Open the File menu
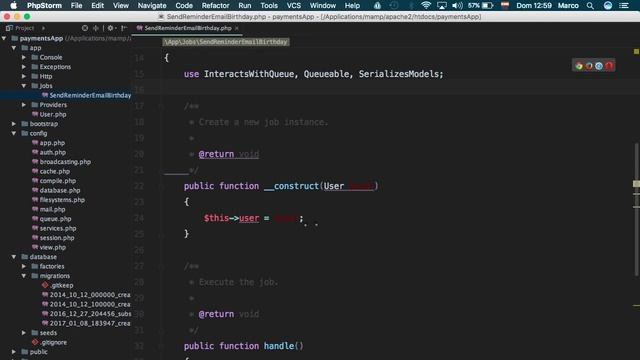 tap(76, 6)
